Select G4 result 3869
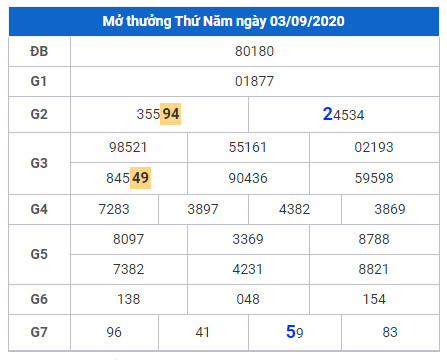This screenshot has height=360, width=447. coord(390,209)
